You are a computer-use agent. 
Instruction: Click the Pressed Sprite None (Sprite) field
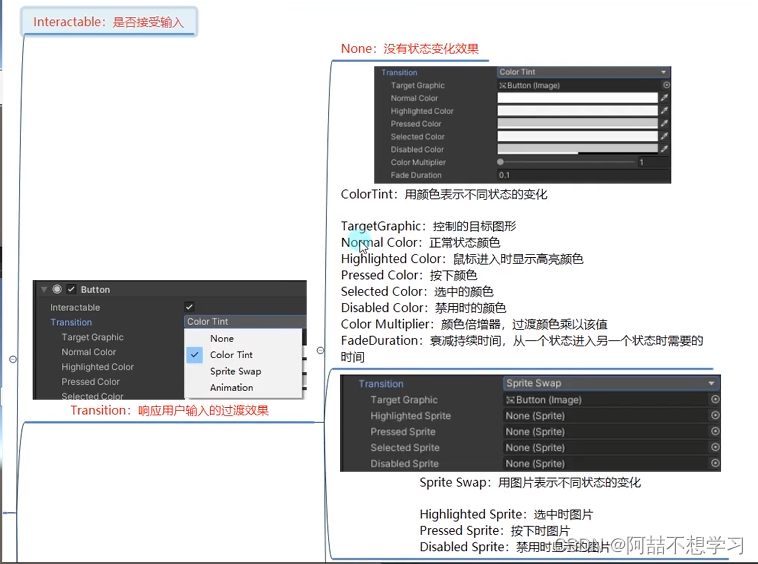click(606, 432)
